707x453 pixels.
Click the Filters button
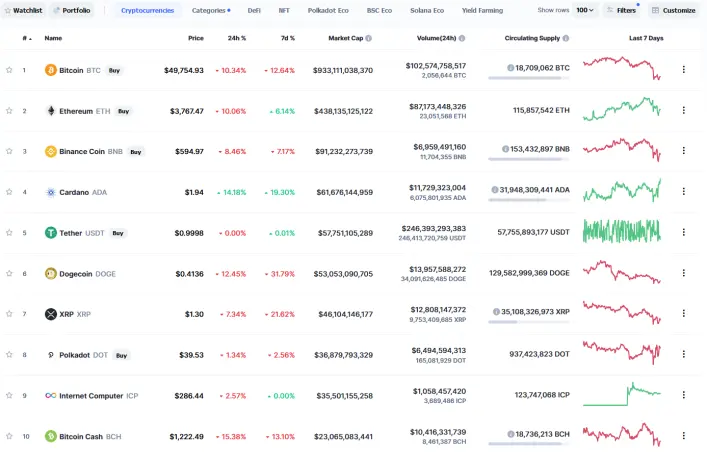pos(622,10)
